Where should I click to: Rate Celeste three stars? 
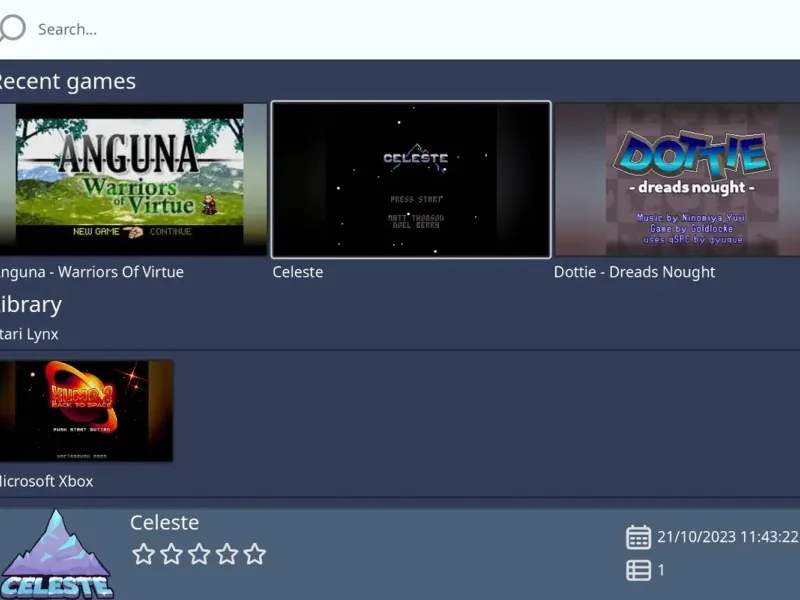click(199, 554)
